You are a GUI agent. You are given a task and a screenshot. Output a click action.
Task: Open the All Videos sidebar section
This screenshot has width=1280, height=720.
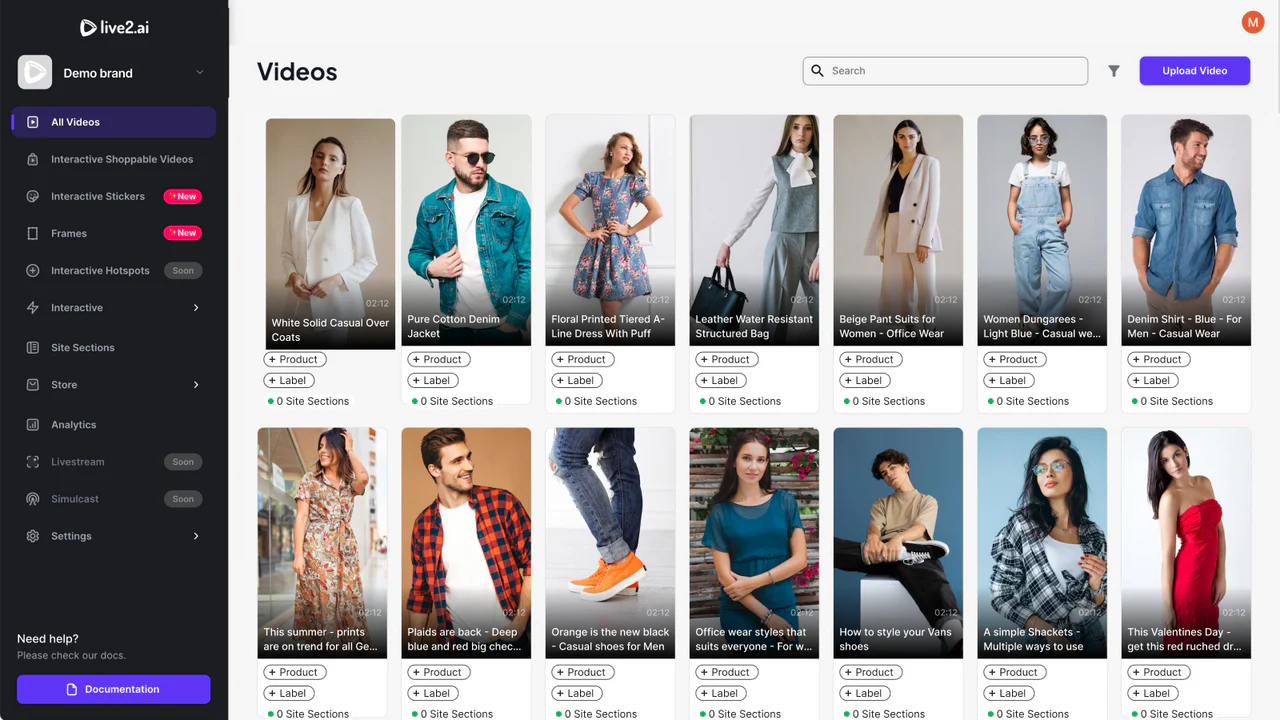(75, 121)
